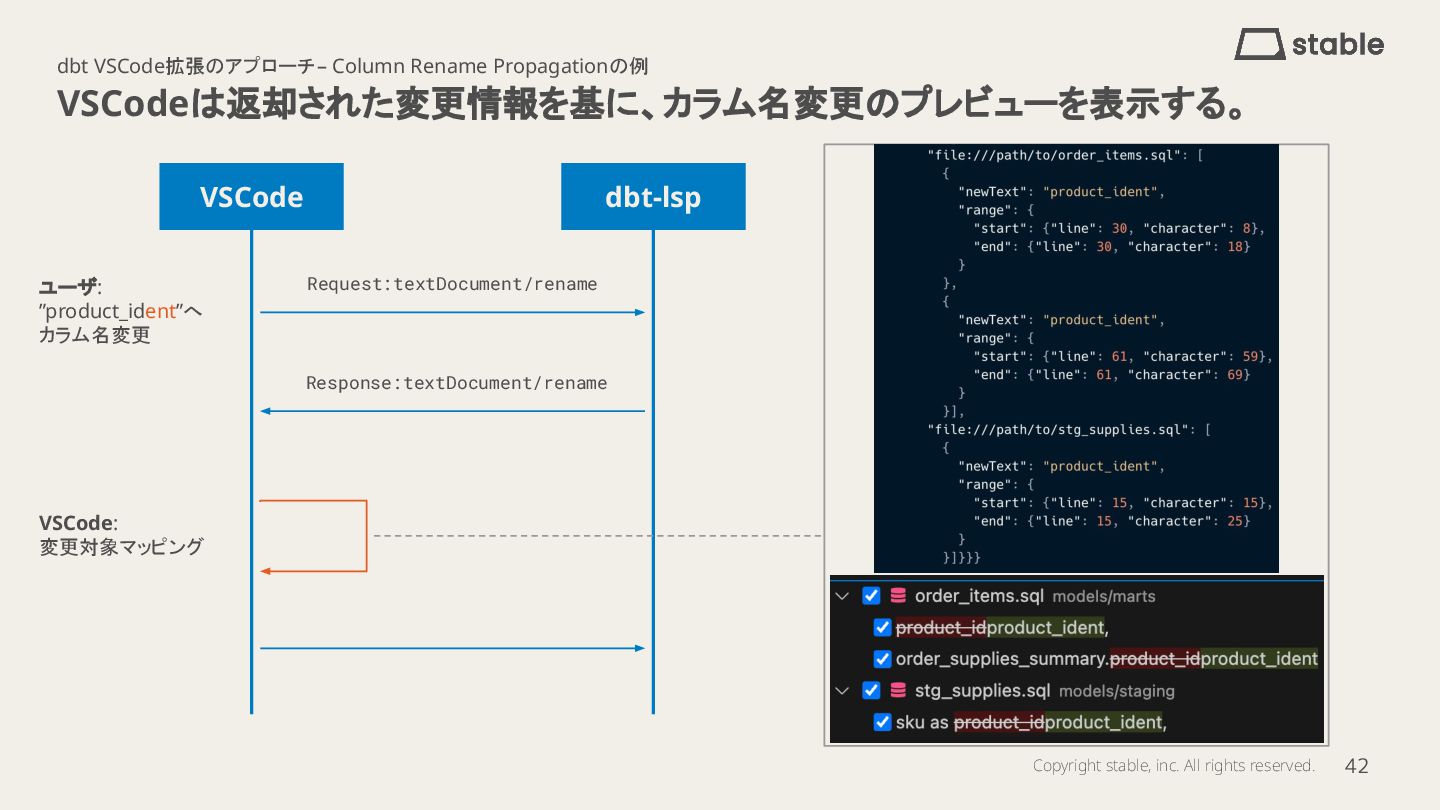This screenshot has width=1440, height=810.
Task: Click the Request:textDocument/rename label
Action: (452, 284)
